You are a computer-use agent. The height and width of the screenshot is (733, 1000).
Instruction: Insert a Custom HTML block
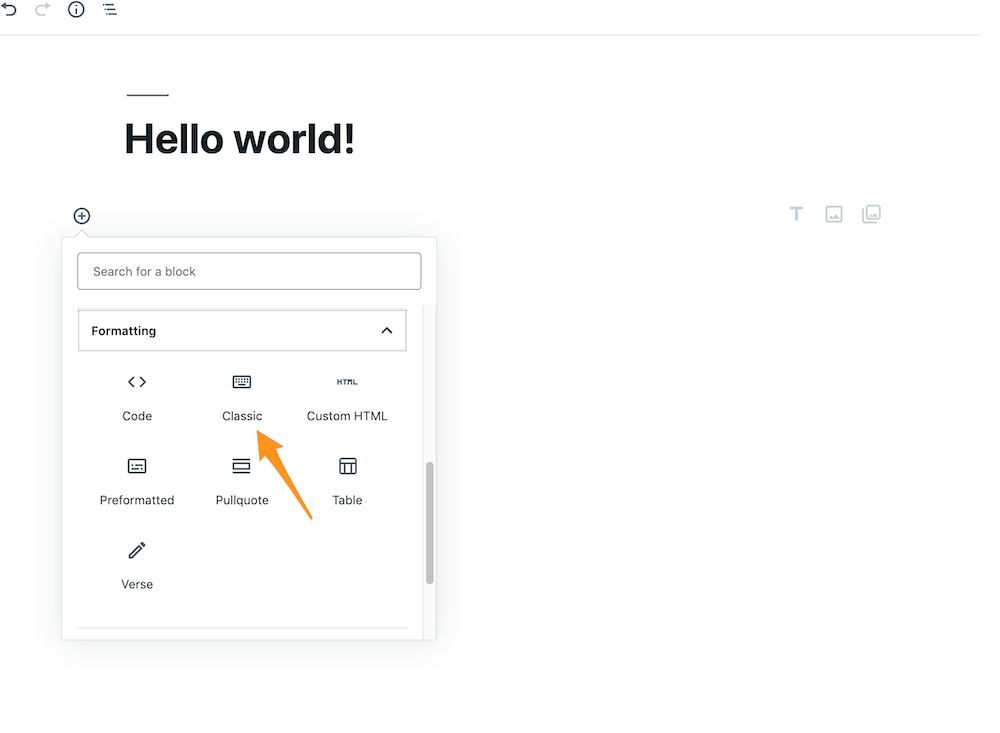pos(347,397)
